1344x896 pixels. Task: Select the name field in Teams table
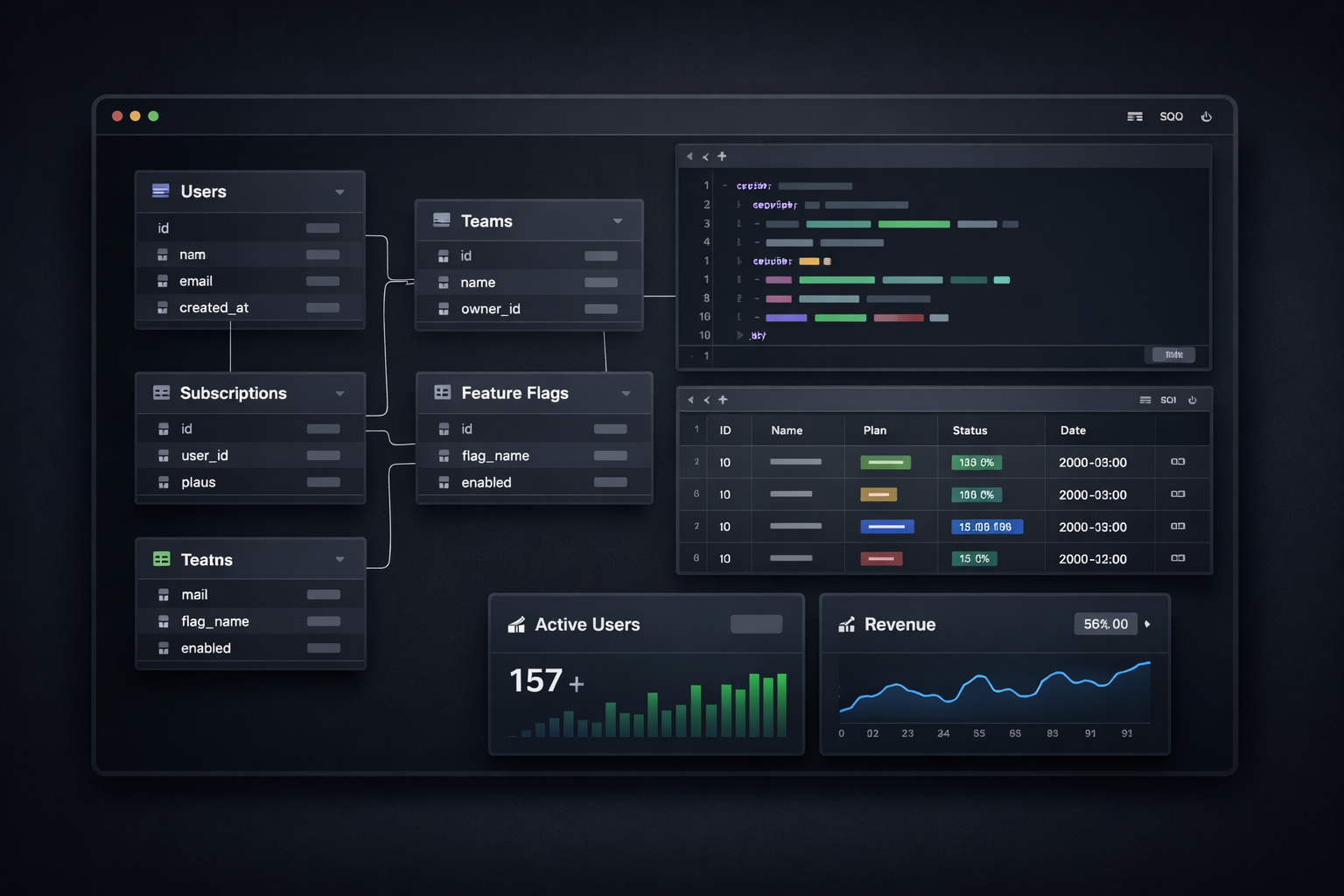[x=529, y=283]
